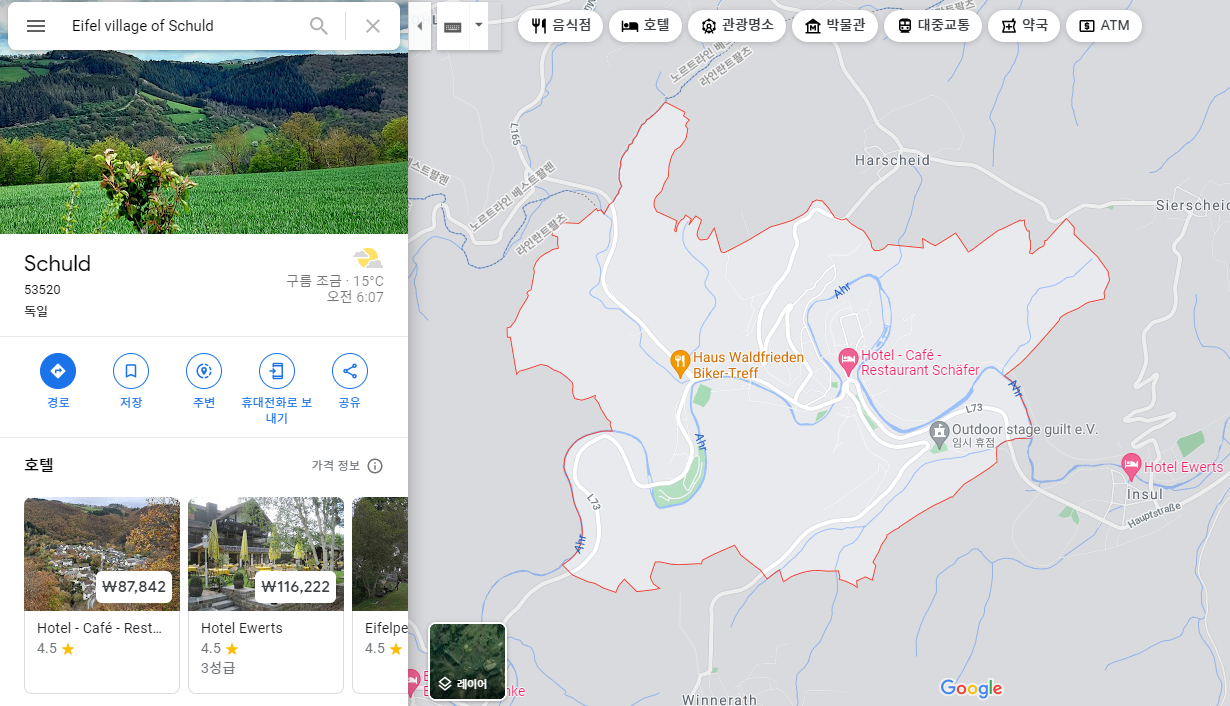The height and width of the screenshot is (706, 1230).
Task: Click the Google logo on the map
Action: (x=971, y=688)
